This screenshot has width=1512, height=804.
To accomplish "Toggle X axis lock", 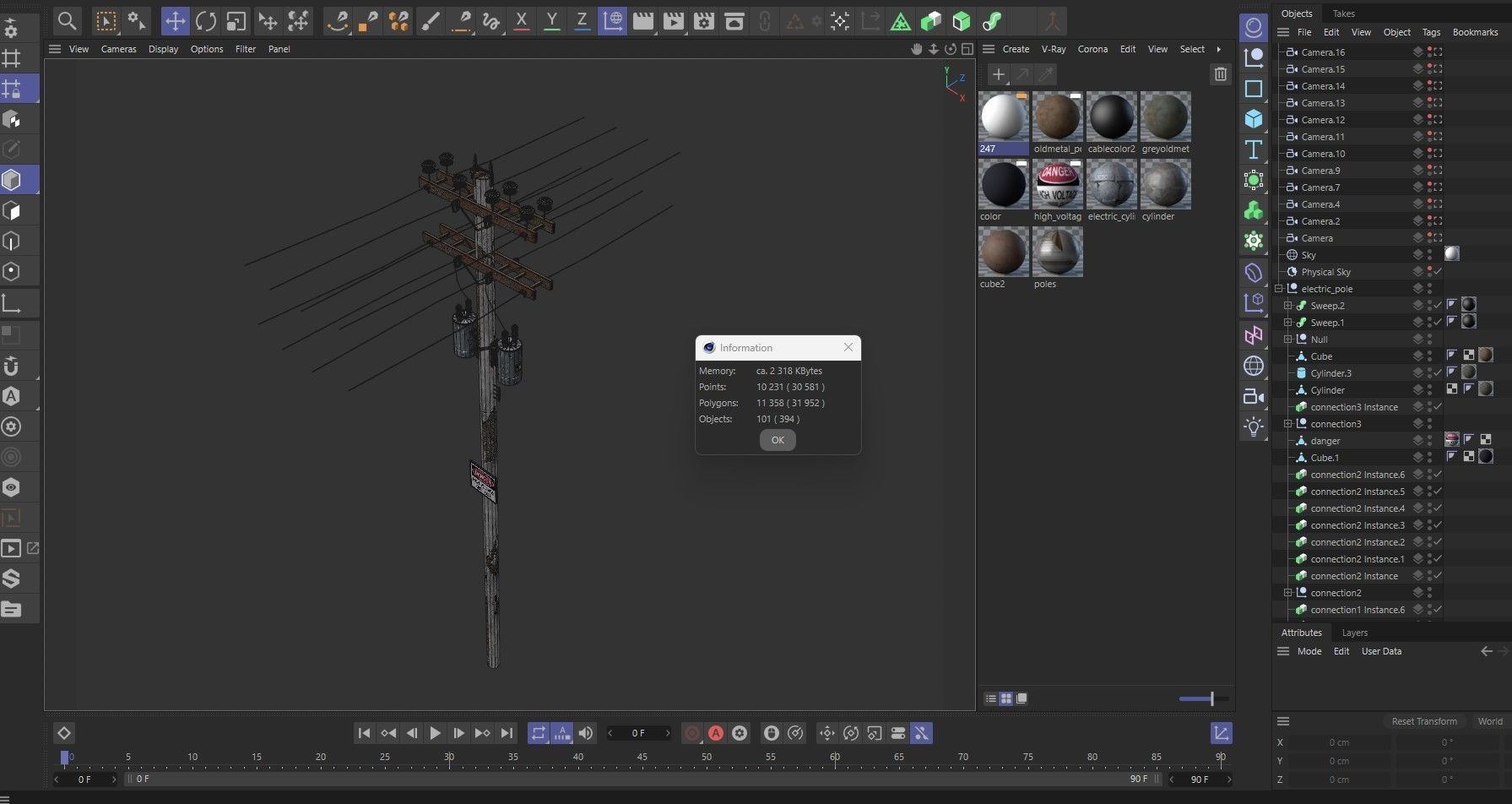I will coord(522,21).
